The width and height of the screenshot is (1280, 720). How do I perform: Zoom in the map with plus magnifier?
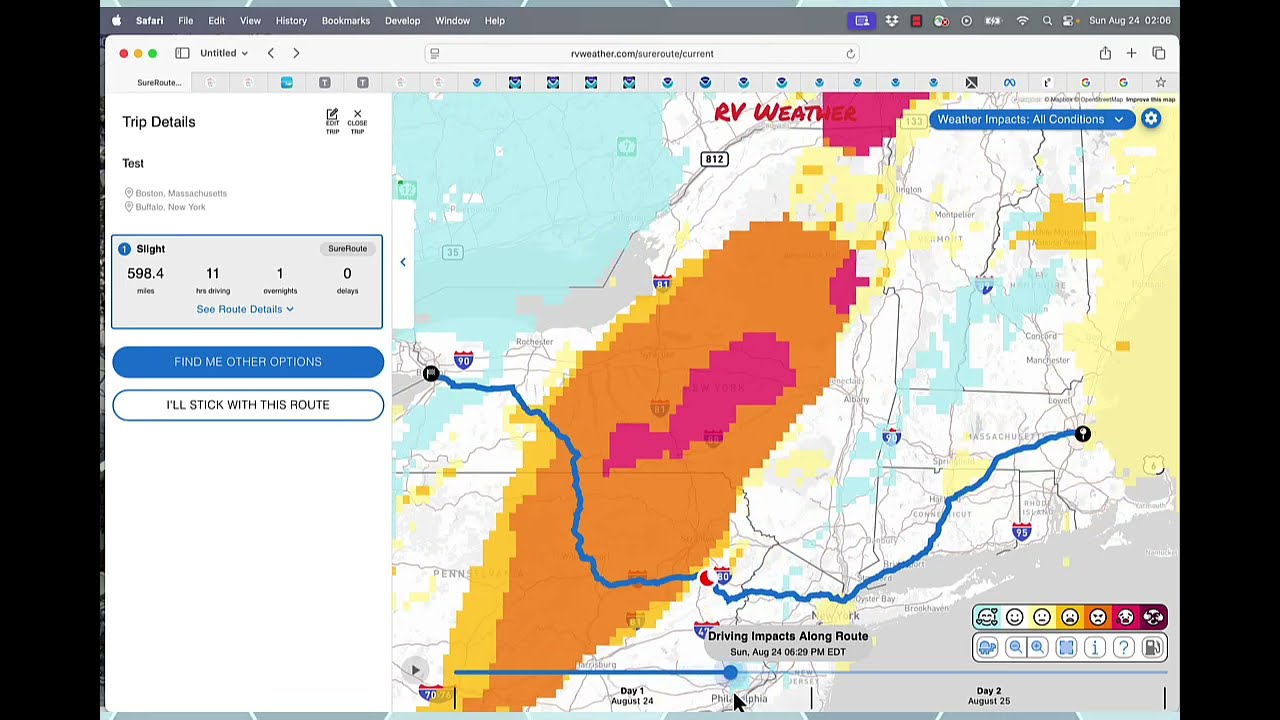(x=1038, y=648)
